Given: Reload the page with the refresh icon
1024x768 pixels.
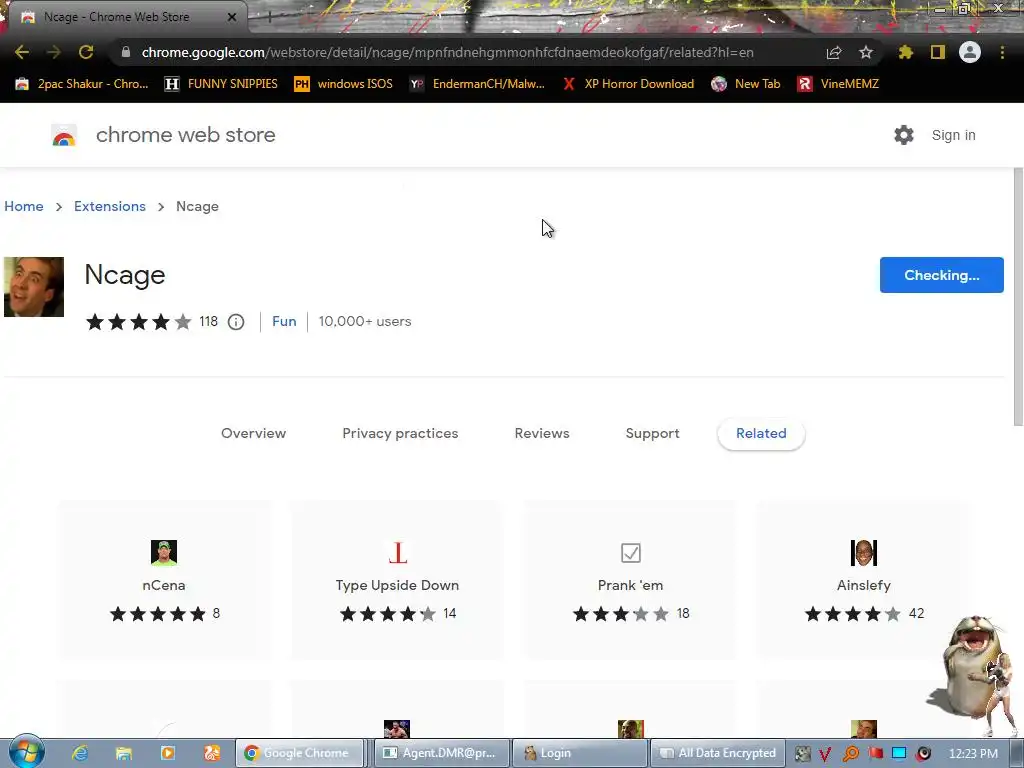Looking at the screenshot, I should click(86, 52).
